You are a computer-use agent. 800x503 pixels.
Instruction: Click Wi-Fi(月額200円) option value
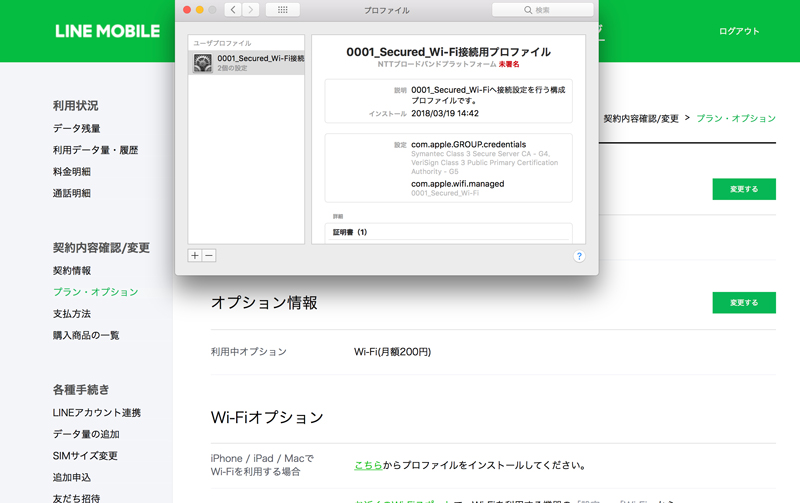[x=392, y=352]
